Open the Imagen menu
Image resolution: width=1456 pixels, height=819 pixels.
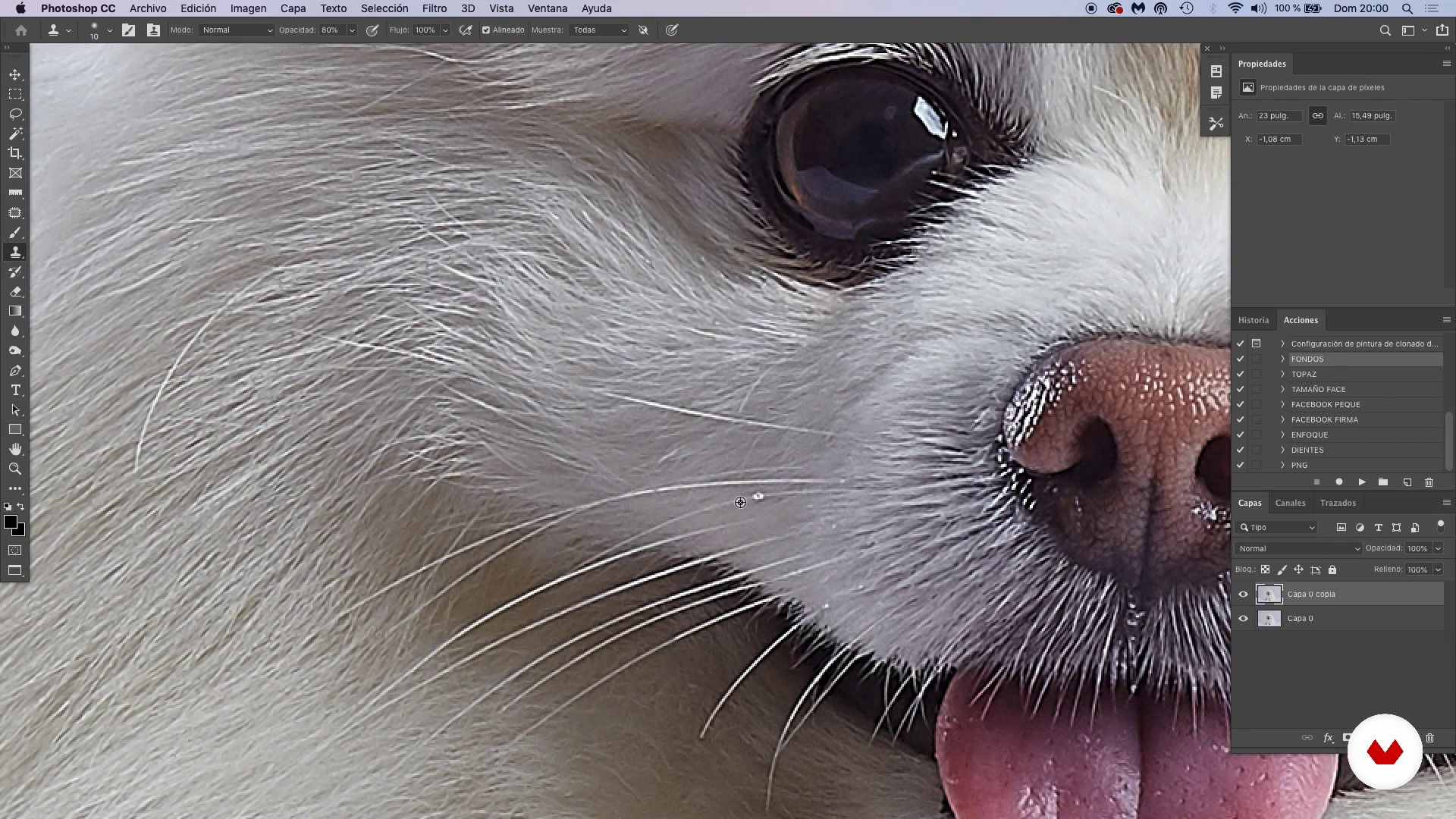click(x=248, y=8)
